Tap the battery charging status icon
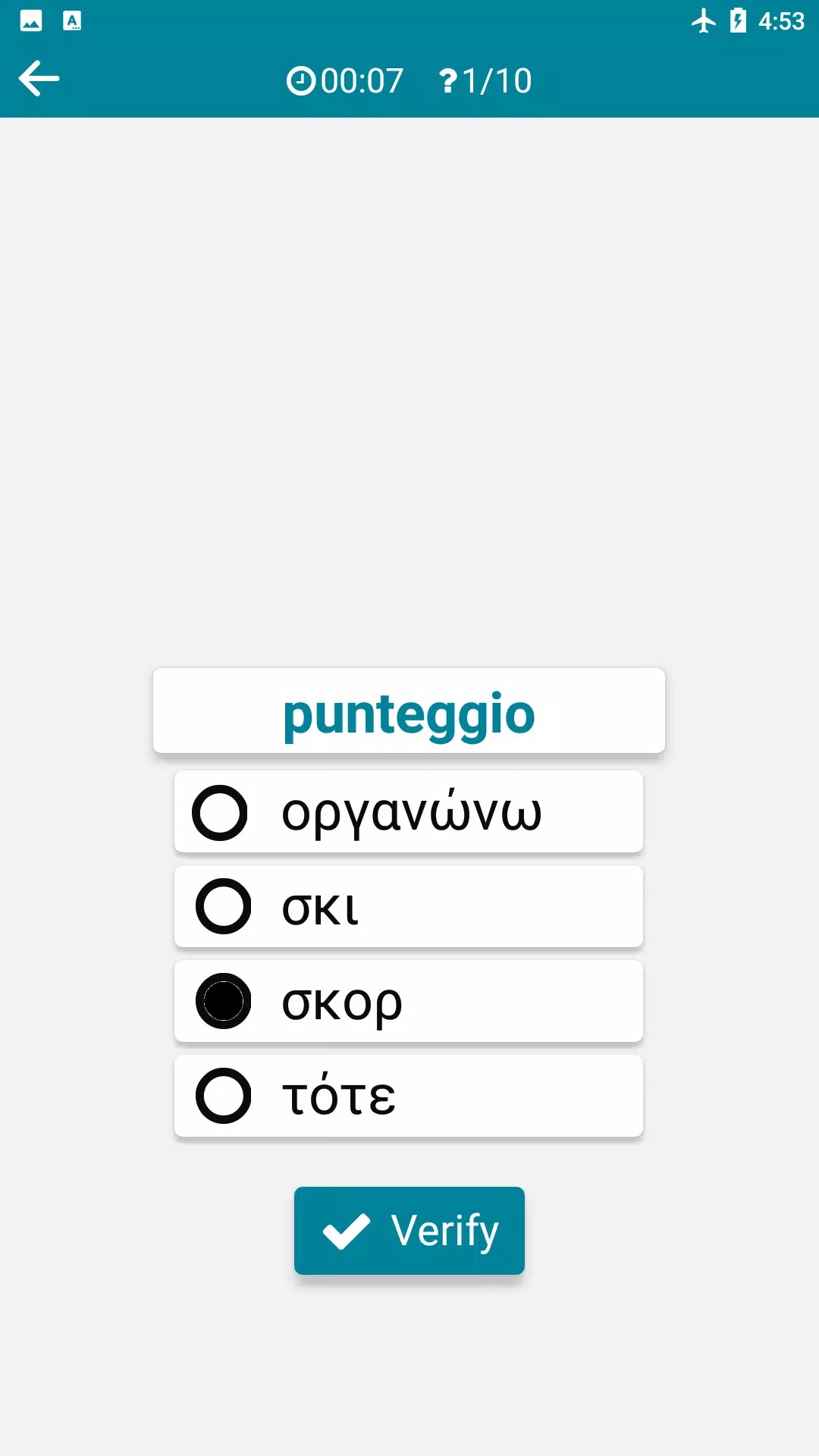Screen dimensions: 819x1456 point(737,21)
